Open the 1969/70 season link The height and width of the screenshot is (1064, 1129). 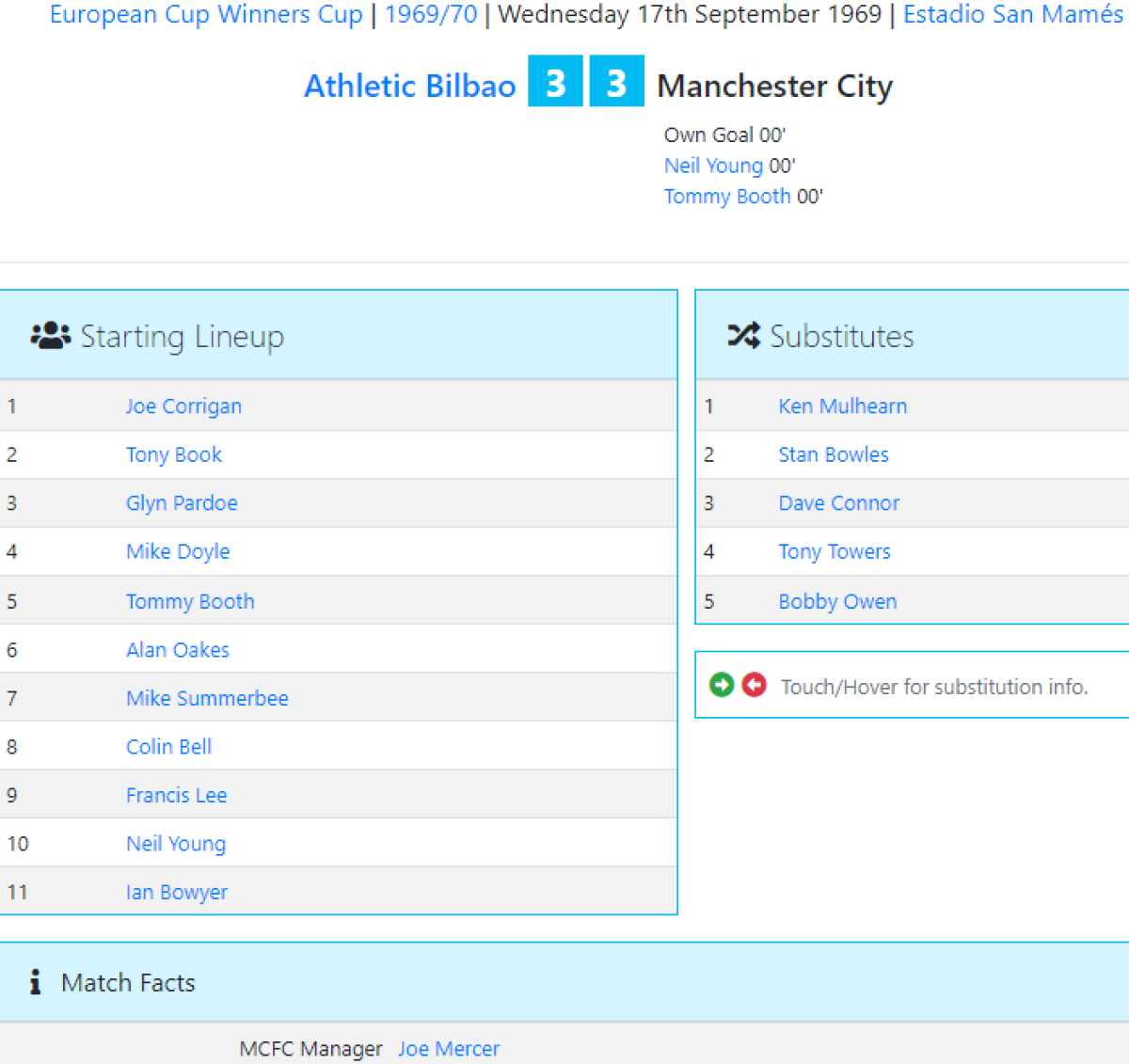pos(431,14)
